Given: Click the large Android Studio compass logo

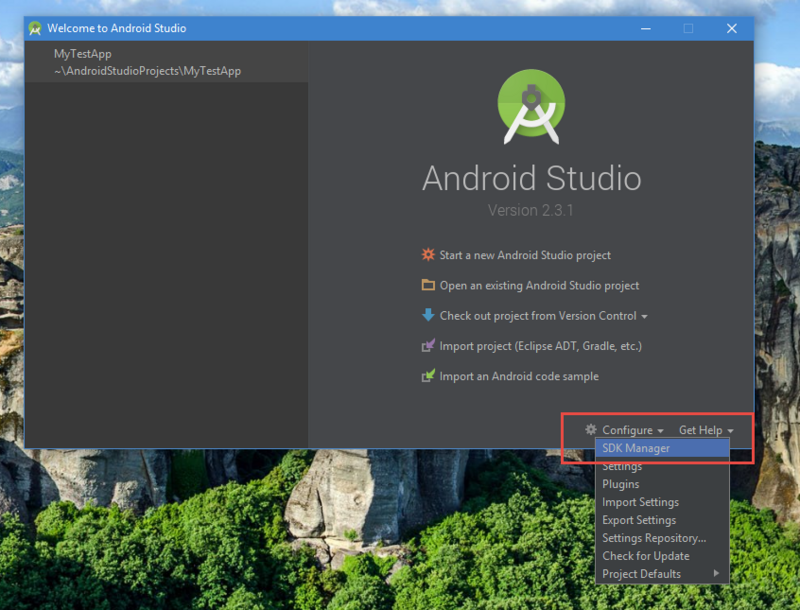Looking at the screenshot, I should (531, 106).
